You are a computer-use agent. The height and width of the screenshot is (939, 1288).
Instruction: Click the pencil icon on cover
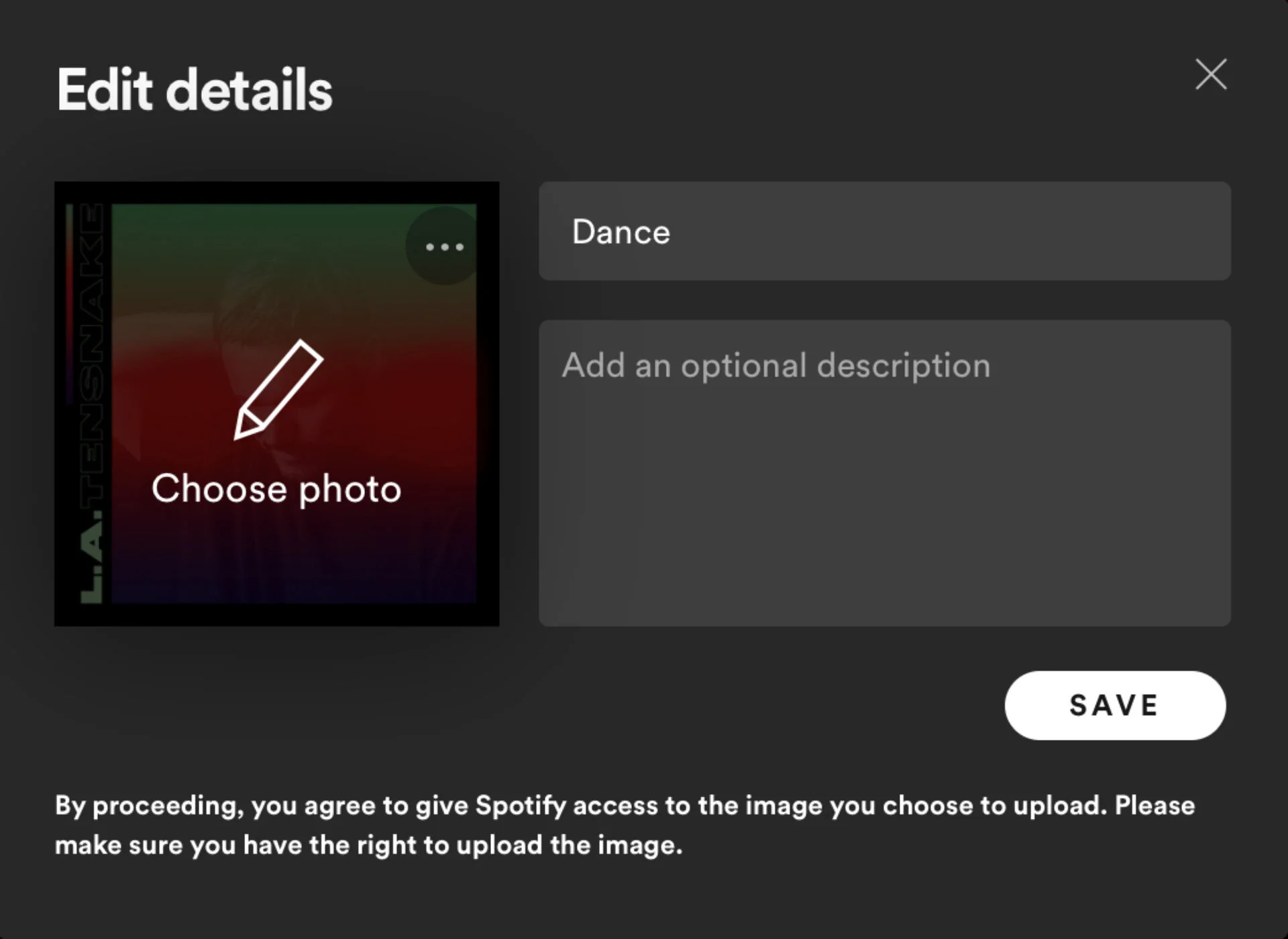pyautogui.click(x=278, y=390)
